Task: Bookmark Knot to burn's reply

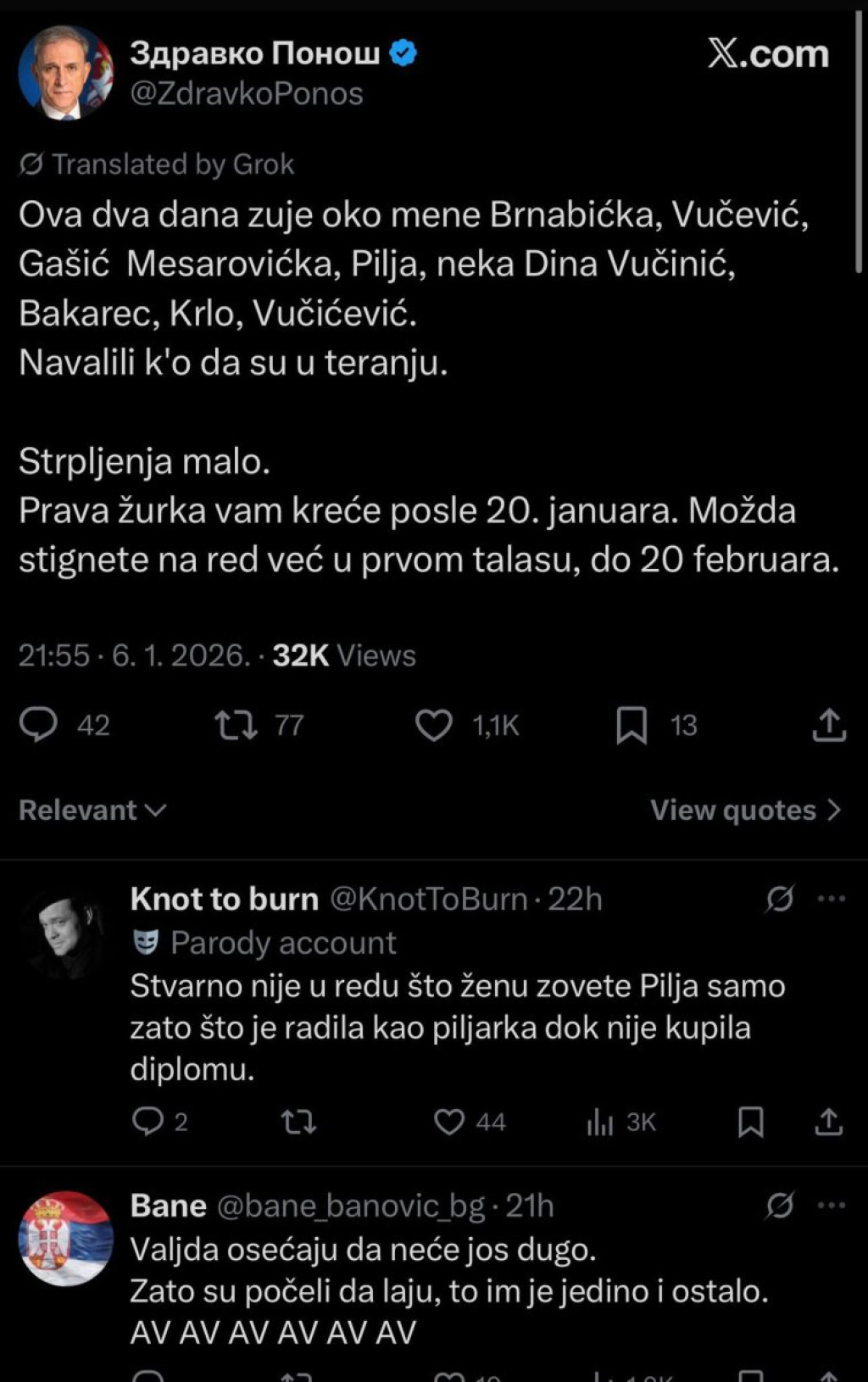Action: point(751,1122)
